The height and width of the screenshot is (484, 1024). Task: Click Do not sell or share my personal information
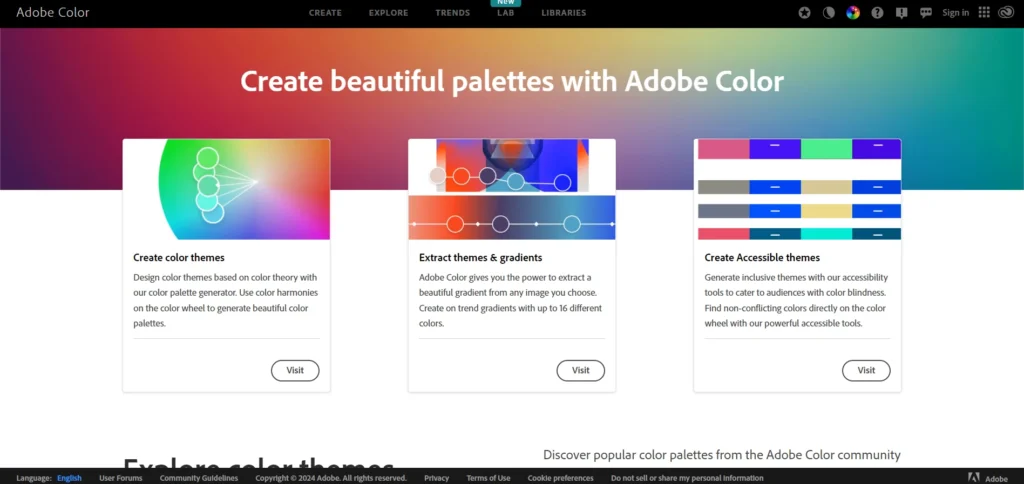[687, 478]
